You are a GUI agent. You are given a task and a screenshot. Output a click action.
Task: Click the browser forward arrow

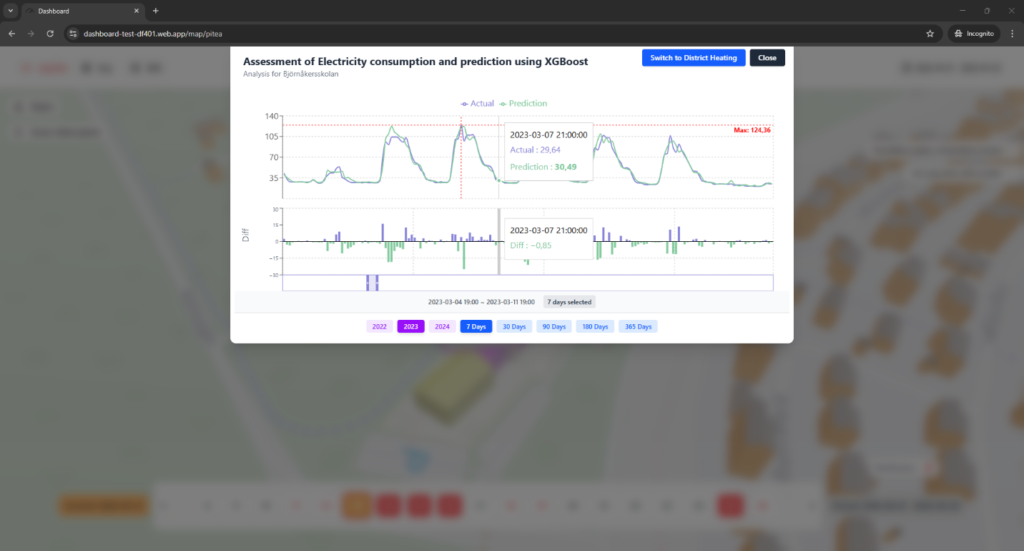[31, 33]
